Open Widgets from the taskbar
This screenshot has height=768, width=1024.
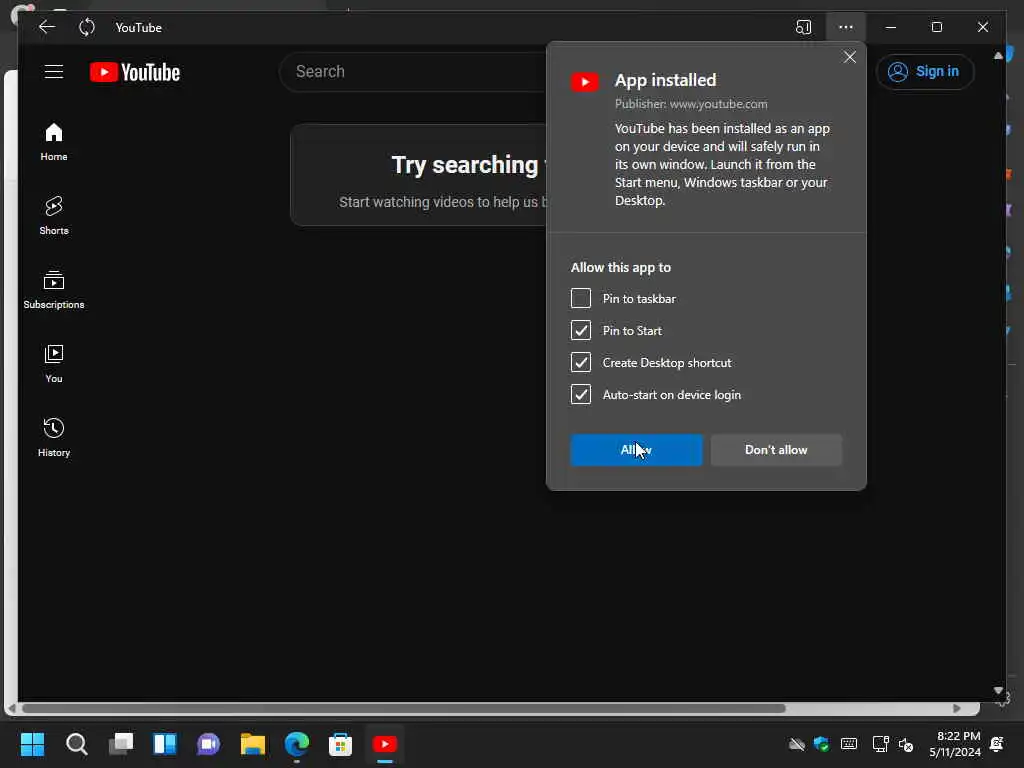(x=165, y=744)
